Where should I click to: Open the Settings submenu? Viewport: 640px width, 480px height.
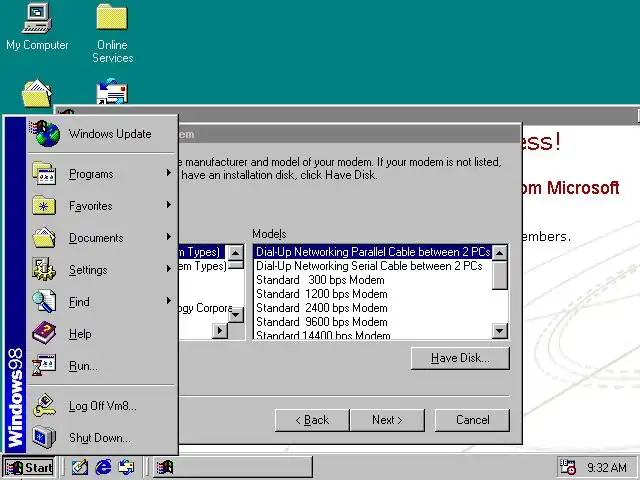click(102, 269)
